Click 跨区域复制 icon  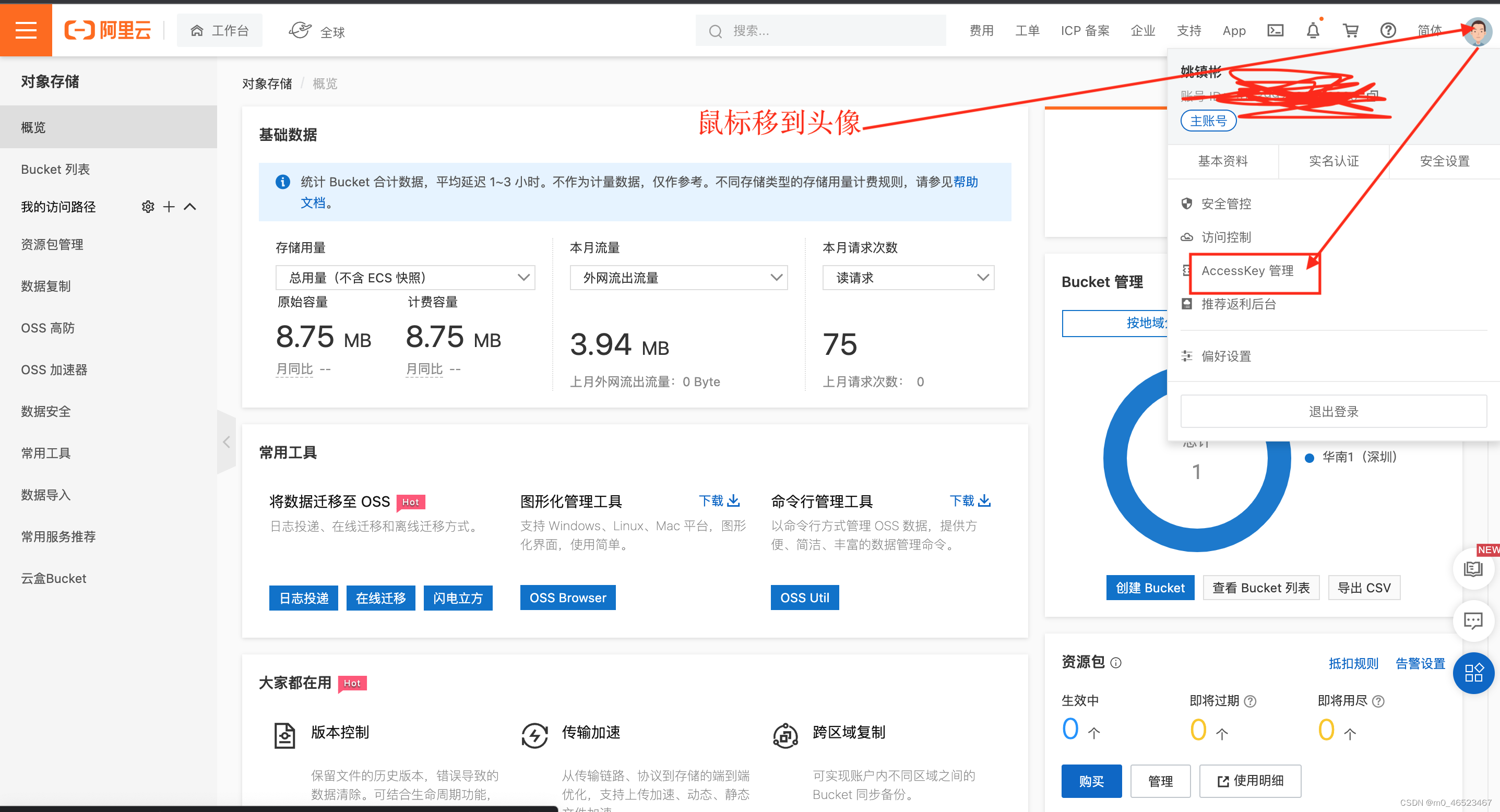click(x=785, y=736)
